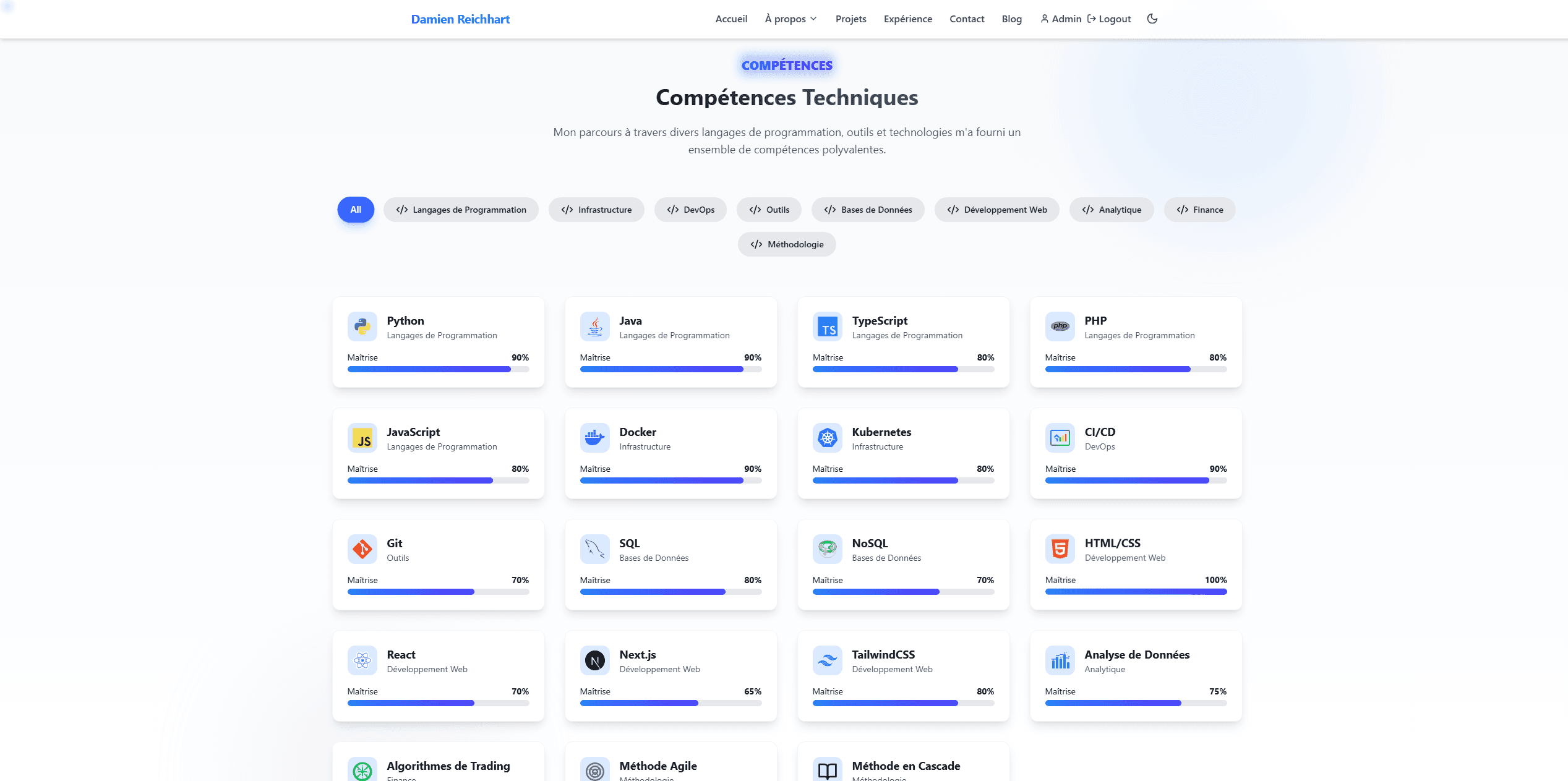Click the CI/CD card title
Screen dimensions: 1568x781
[x=1100, y=432]
